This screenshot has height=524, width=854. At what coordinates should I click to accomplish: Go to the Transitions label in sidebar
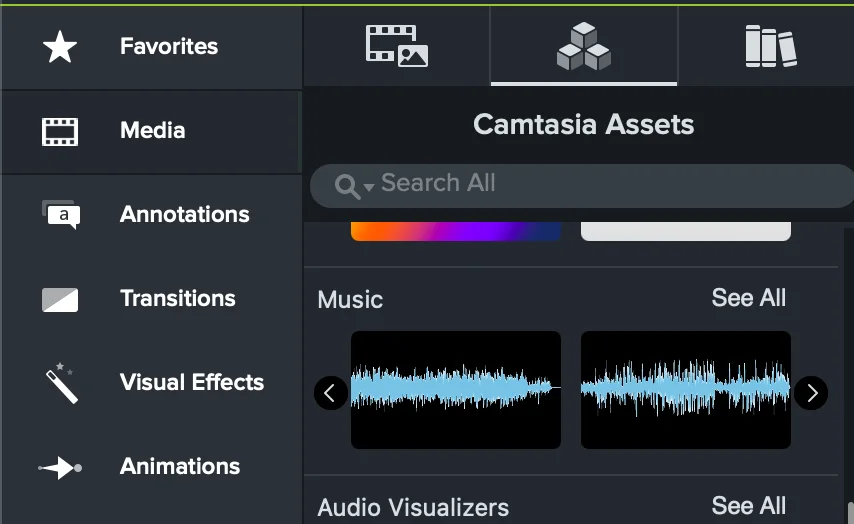[x=178, y=298]
